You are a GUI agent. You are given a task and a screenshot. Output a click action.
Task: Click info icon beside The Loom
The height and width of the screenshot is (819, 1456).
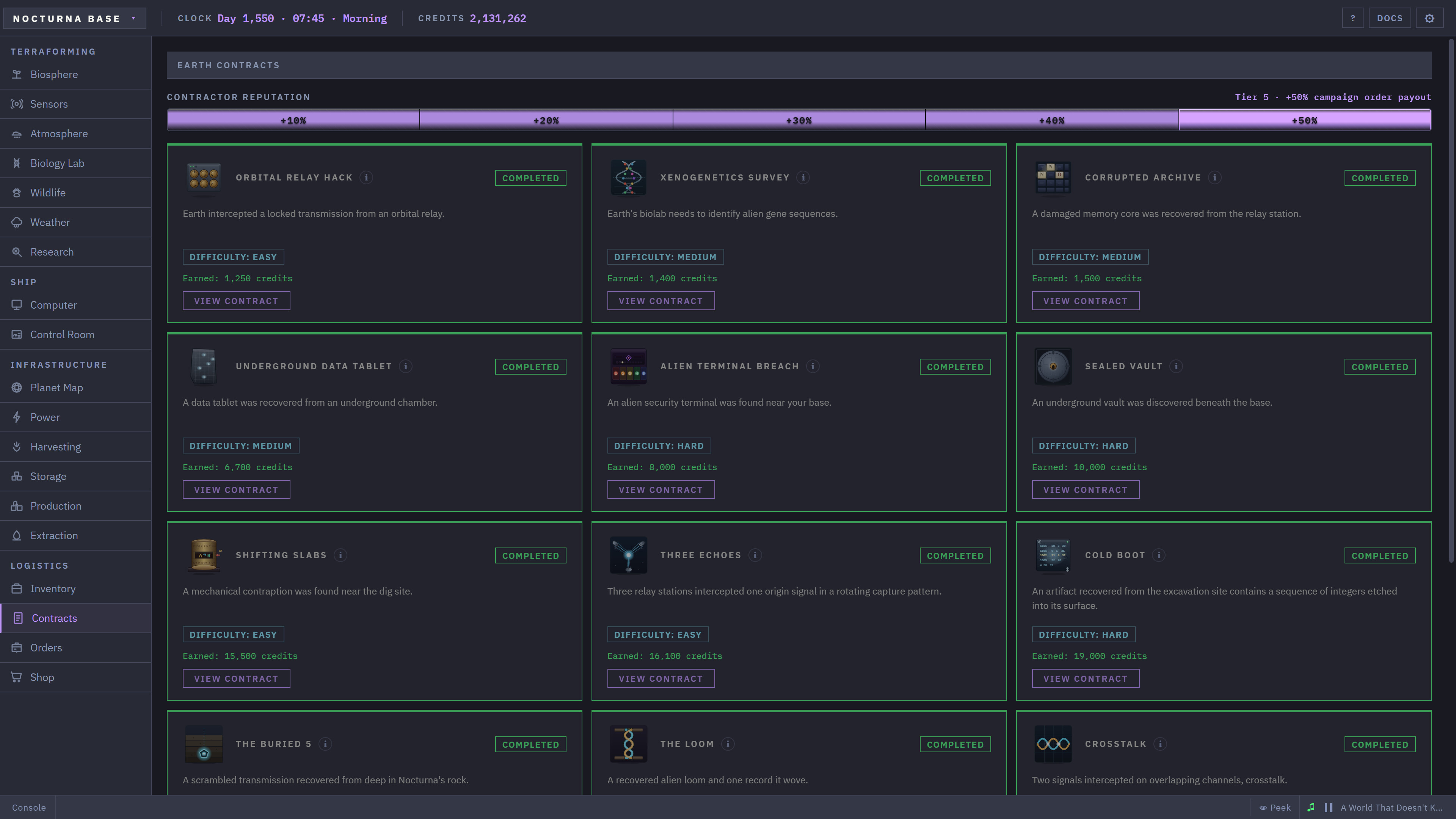(x=728, y=744)
